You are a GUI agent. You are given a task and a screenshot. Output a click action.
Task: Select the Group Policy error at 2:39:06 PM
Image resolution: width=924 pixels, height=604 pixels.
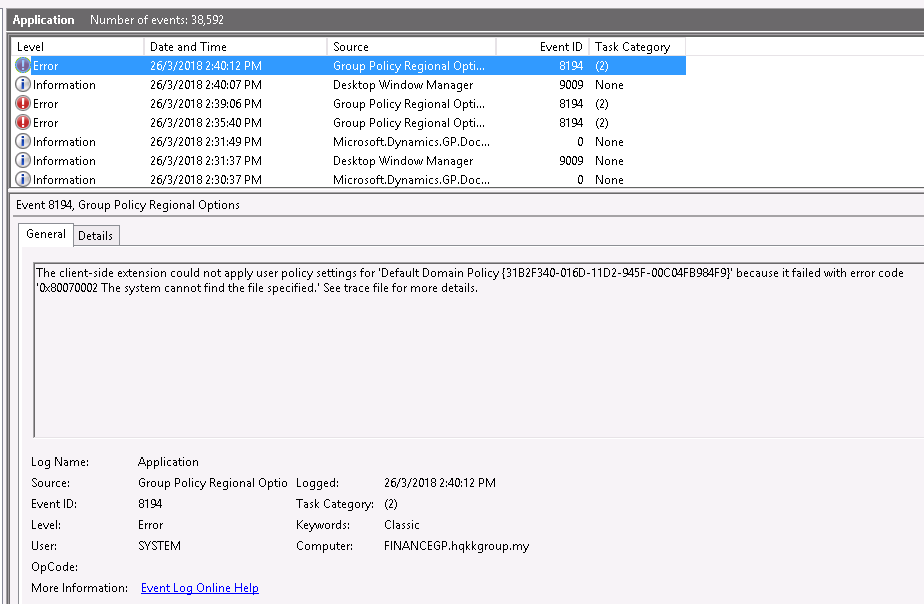click(348, 104)
